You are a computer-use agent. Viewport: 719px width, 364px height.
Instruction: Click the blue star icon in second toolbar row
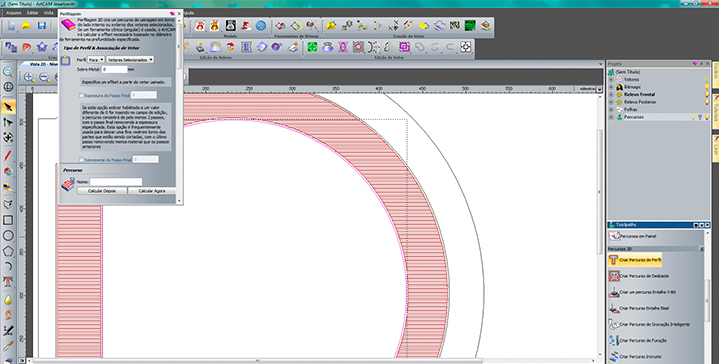point(42,47)
